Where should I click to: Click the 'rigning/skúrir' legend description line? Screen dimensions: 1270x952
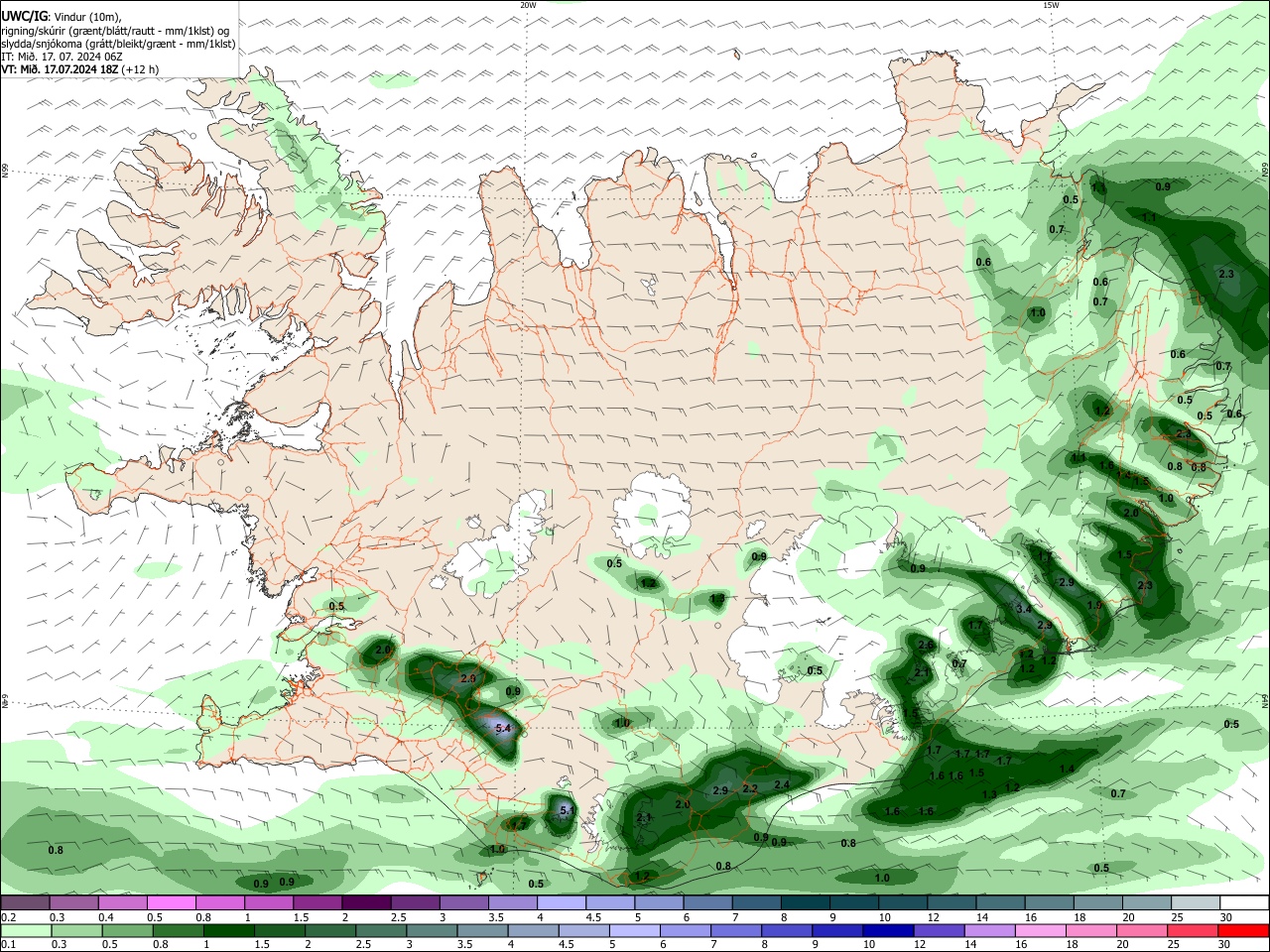pyautogui.click(x=115, y=31)
